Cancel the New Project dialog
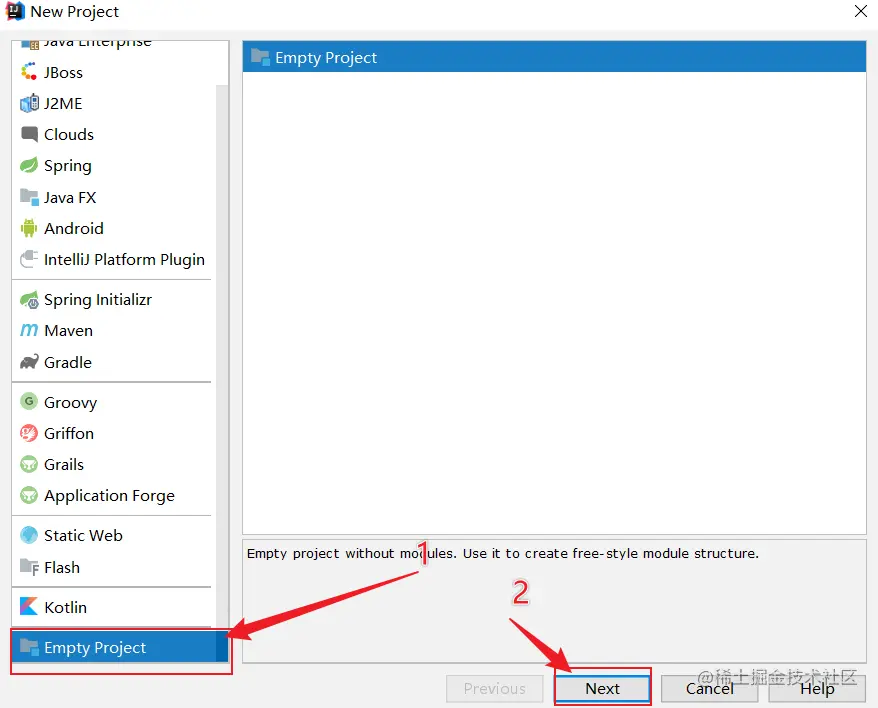Viewport: 878px width, 708px height. click(x=709, y=688)
